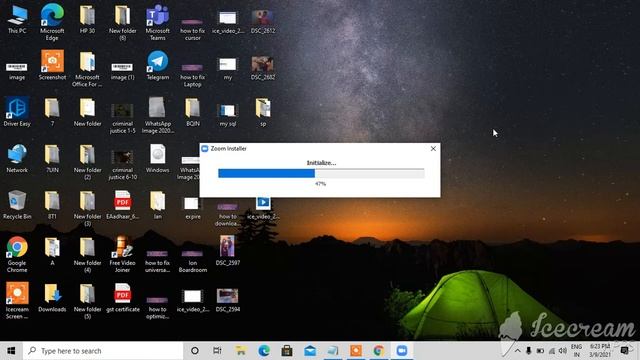640x360 pixels.
Task: Select criminal justice 1-5 video file
Action: coord(122,118)
